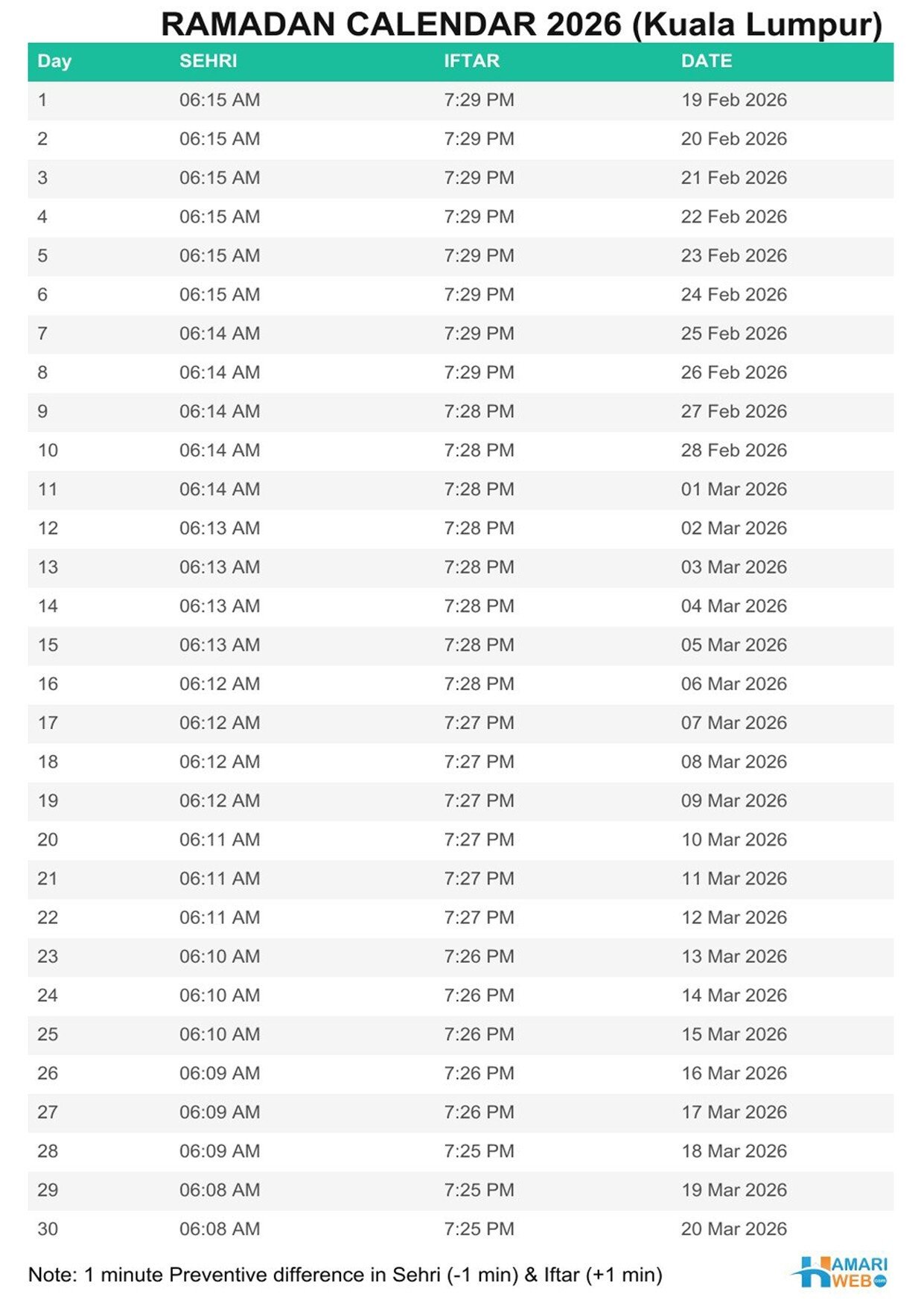This screenshot has width=924, height=1306.
Task: Select the 19 Feb 2026 date cell
Action: [733, 100]
